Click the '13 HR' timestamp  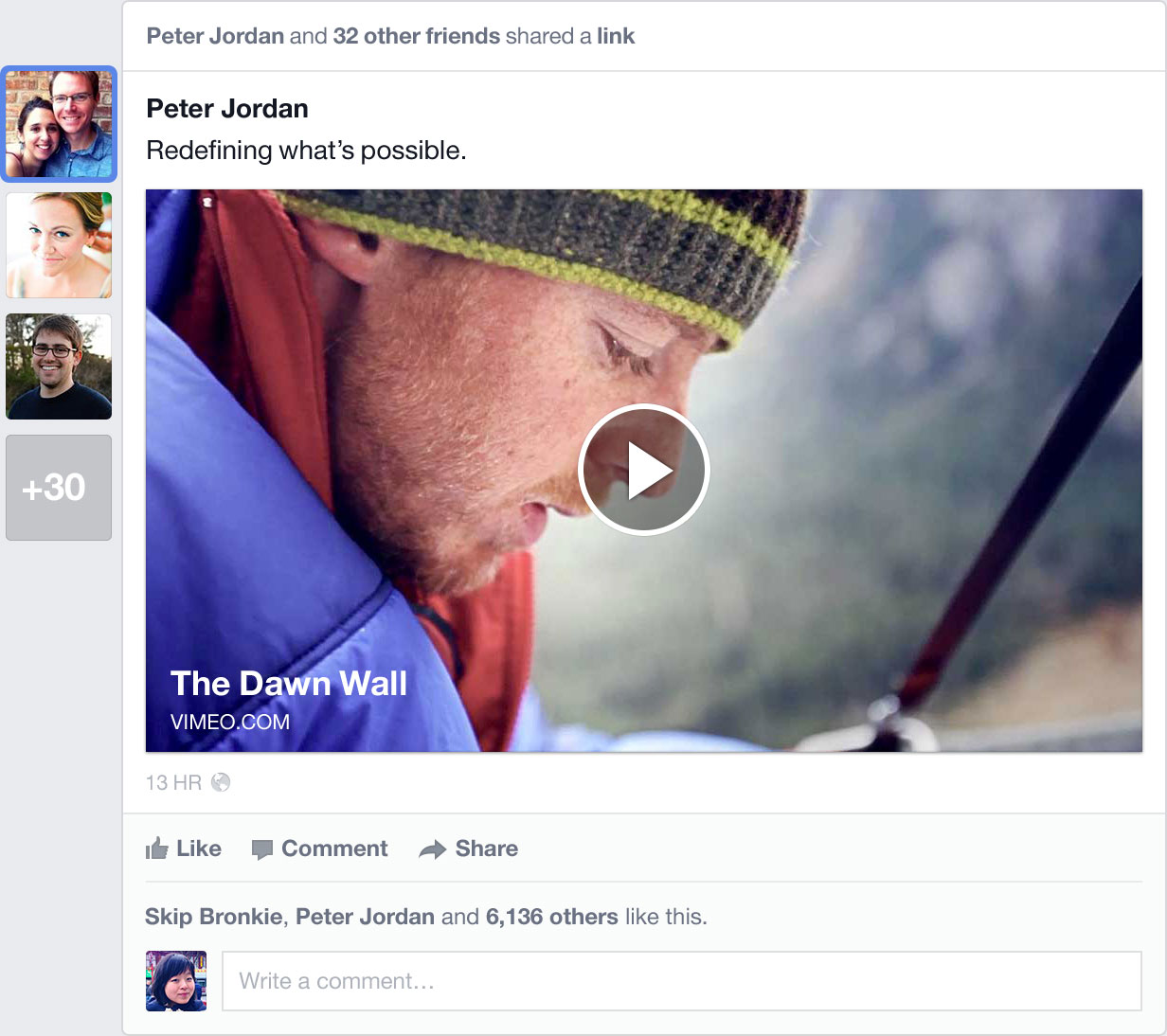(x=172, y=782)
